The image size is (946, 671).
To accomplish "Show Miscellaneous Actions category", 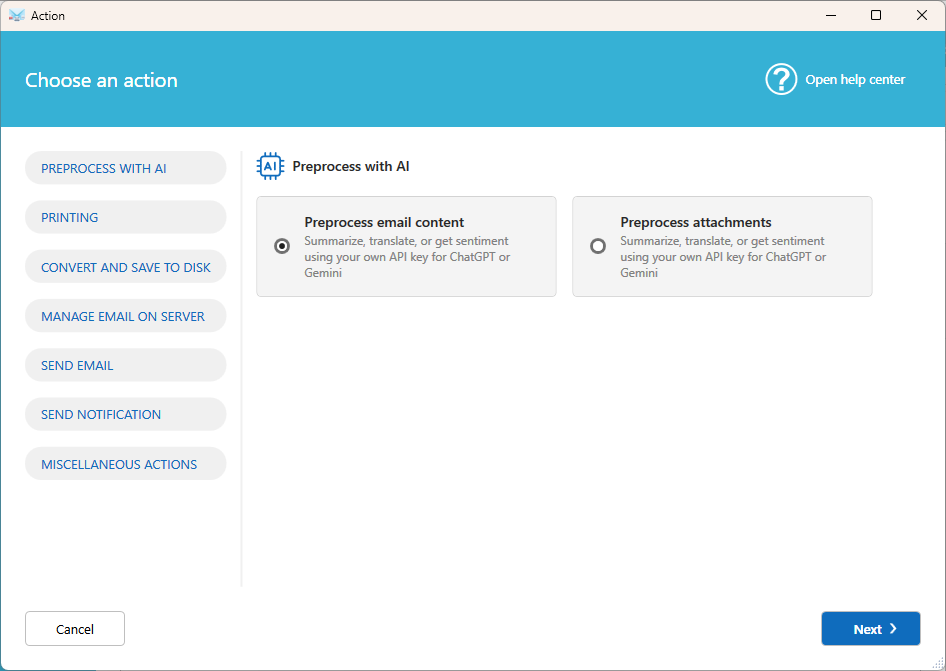I will pyautogui.click(x=125, y=464).
